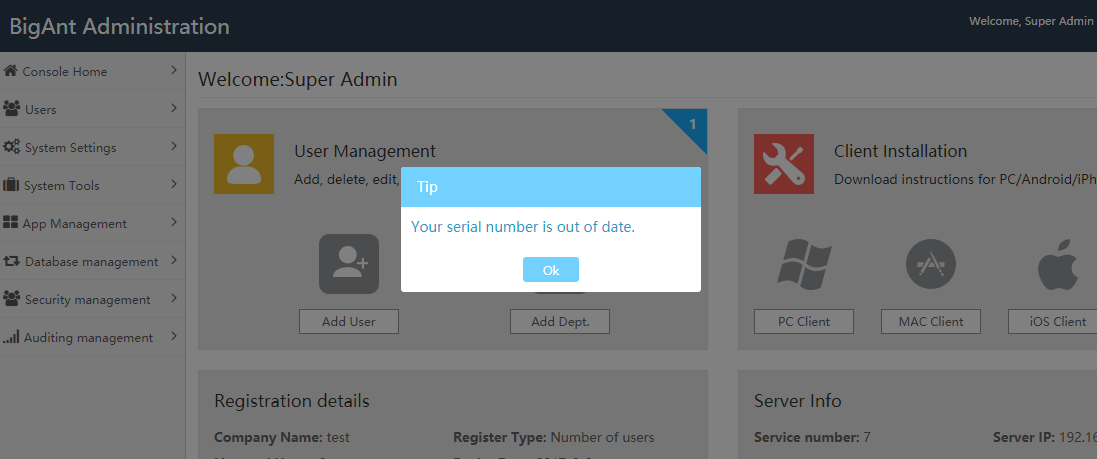
Task: Open the App Management menu item
Action: 92,223
